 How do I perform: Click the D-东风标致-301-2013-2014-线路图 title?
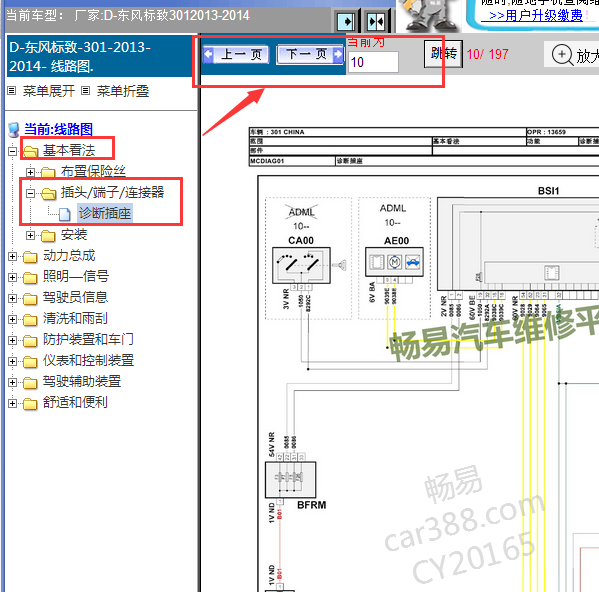click(80, 57)
